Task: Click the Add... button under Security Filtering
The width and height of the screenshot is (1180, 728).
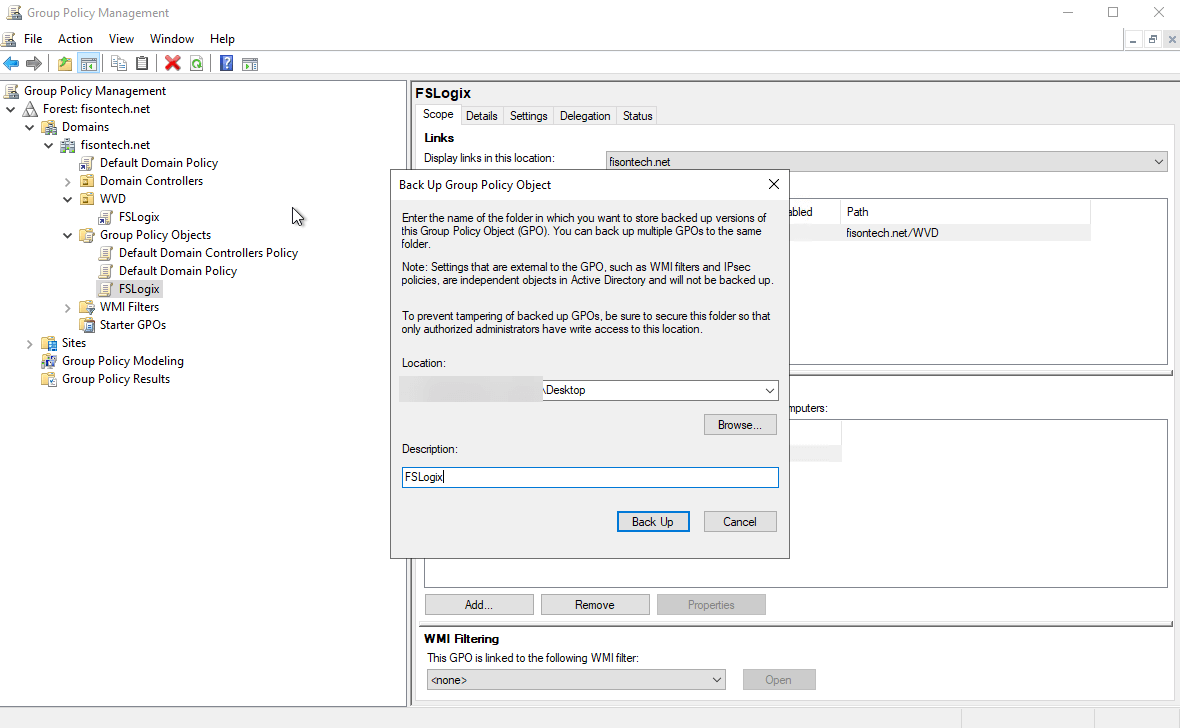Action: 479,605
